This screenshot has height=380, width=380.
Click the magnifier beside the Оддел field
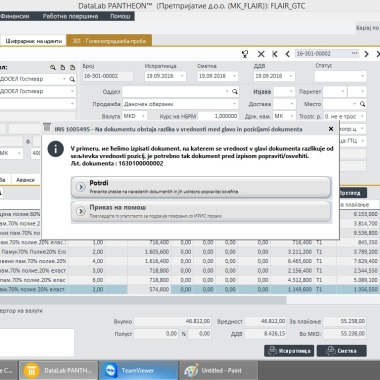(x=235, y=92)
